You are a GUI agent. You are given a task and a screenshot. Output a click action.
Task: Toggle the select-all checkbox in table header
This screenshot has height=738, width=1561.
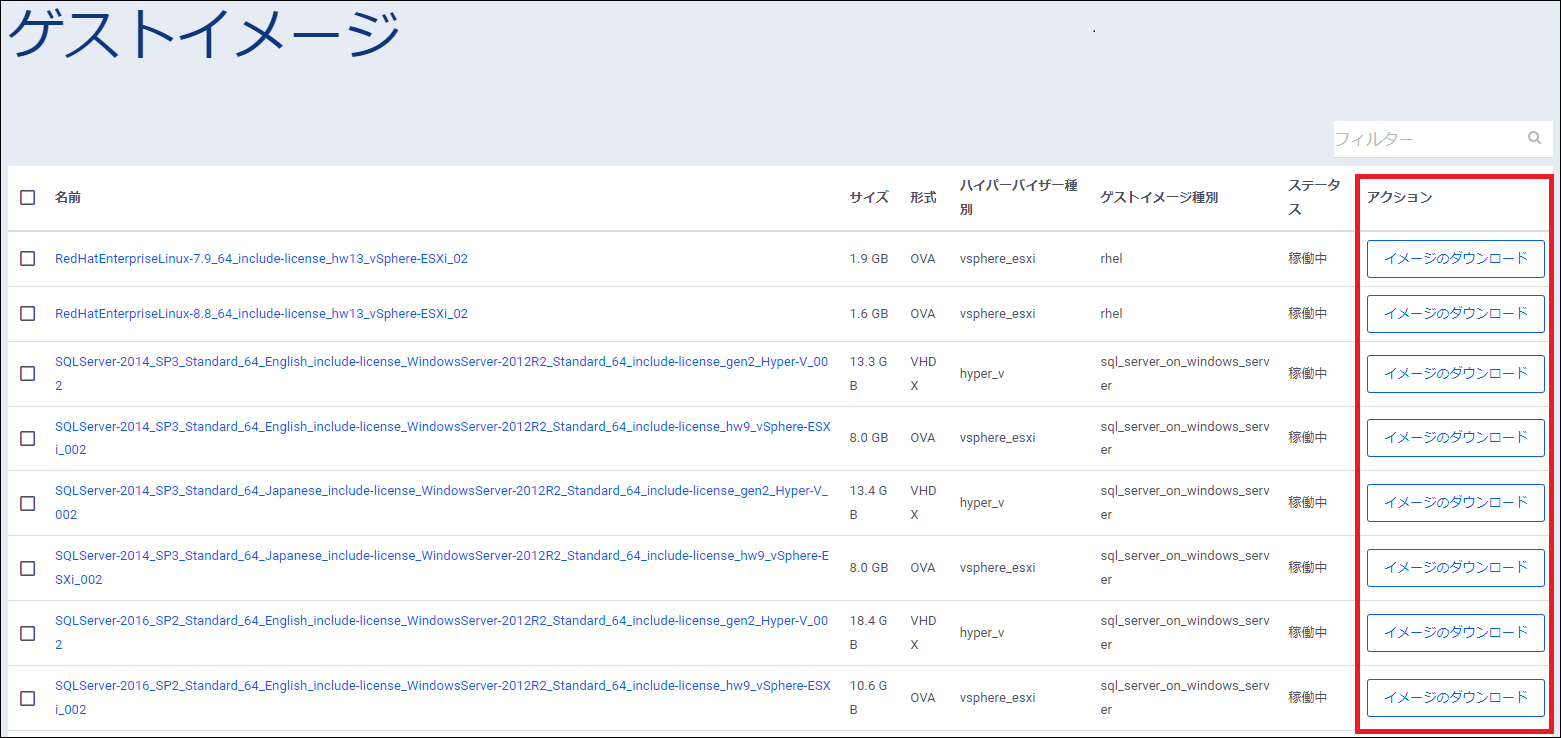pos(28,198)
